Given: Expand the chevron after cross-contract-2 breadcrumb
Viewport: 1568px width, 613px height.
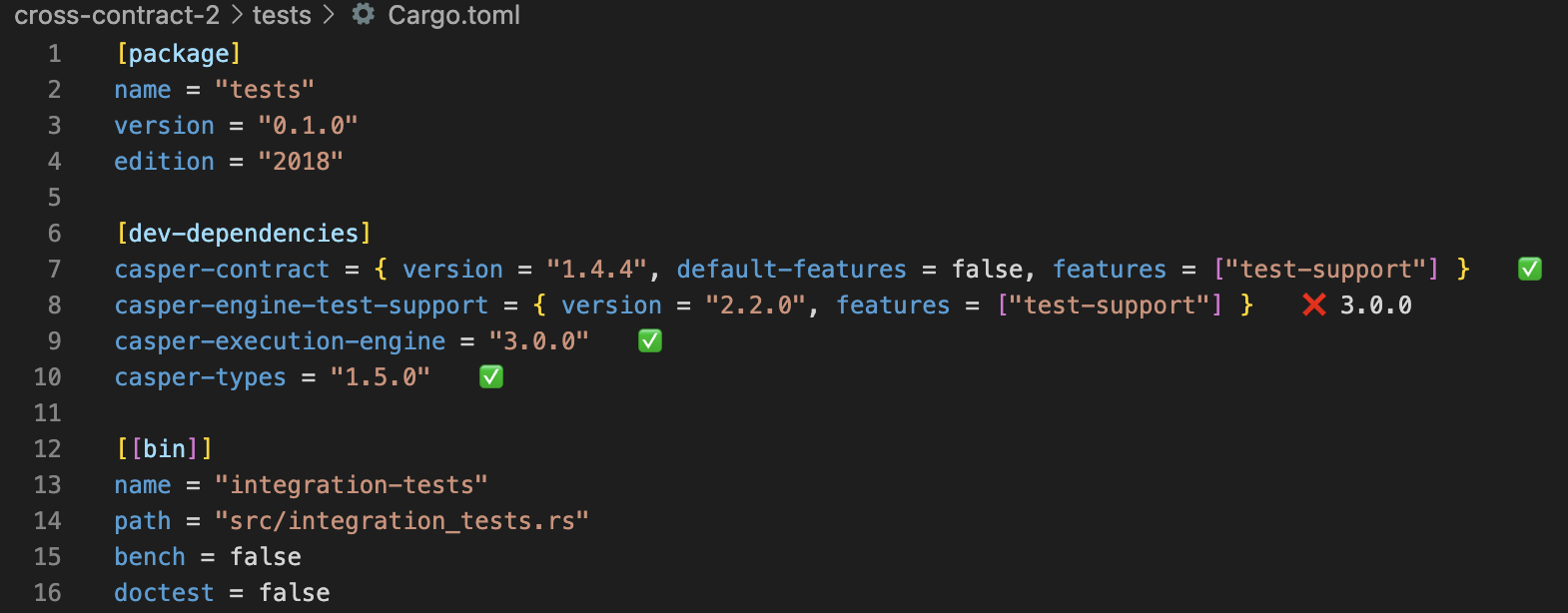Looking at the screenshot, I should pyautogui.click(x=237, y=15).
